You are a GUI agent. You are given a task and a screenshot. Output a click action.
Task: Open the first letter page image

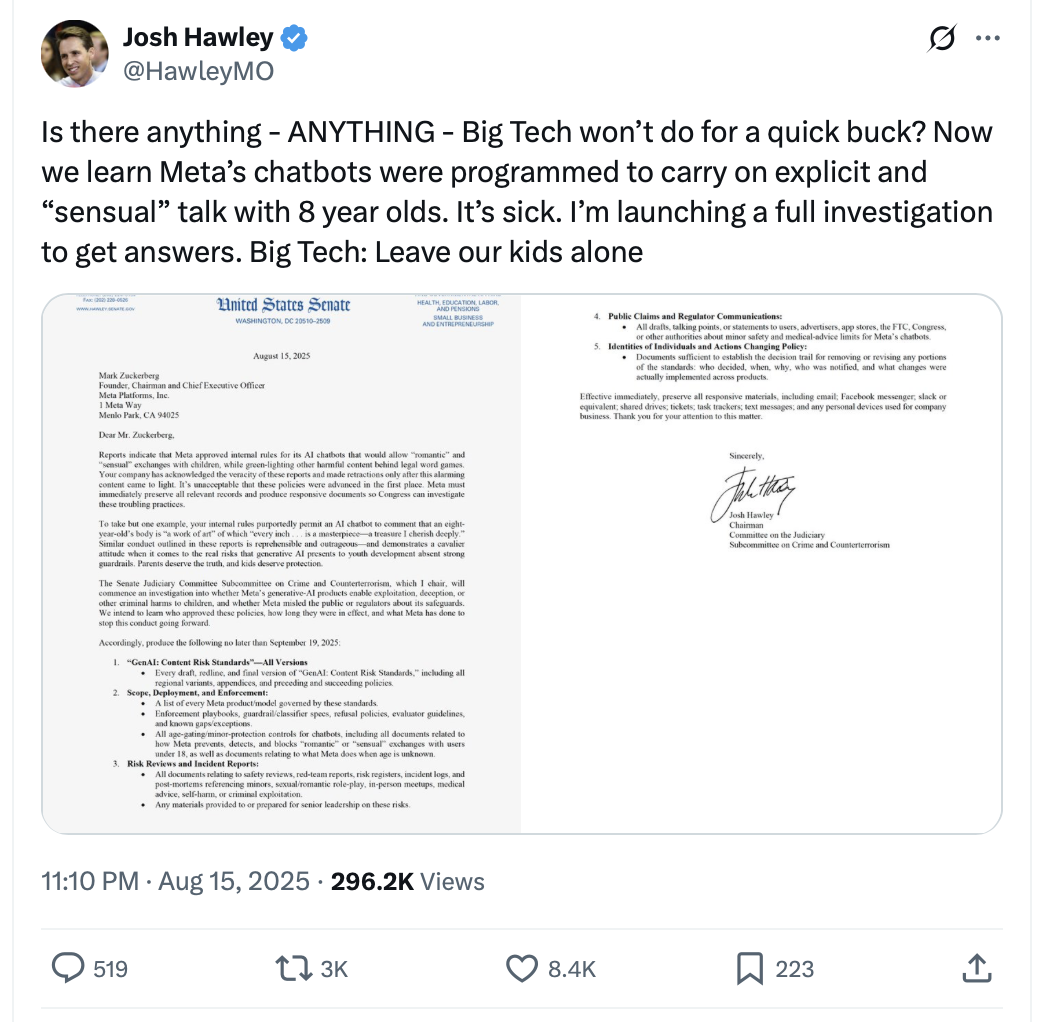(x=282, y=563)
